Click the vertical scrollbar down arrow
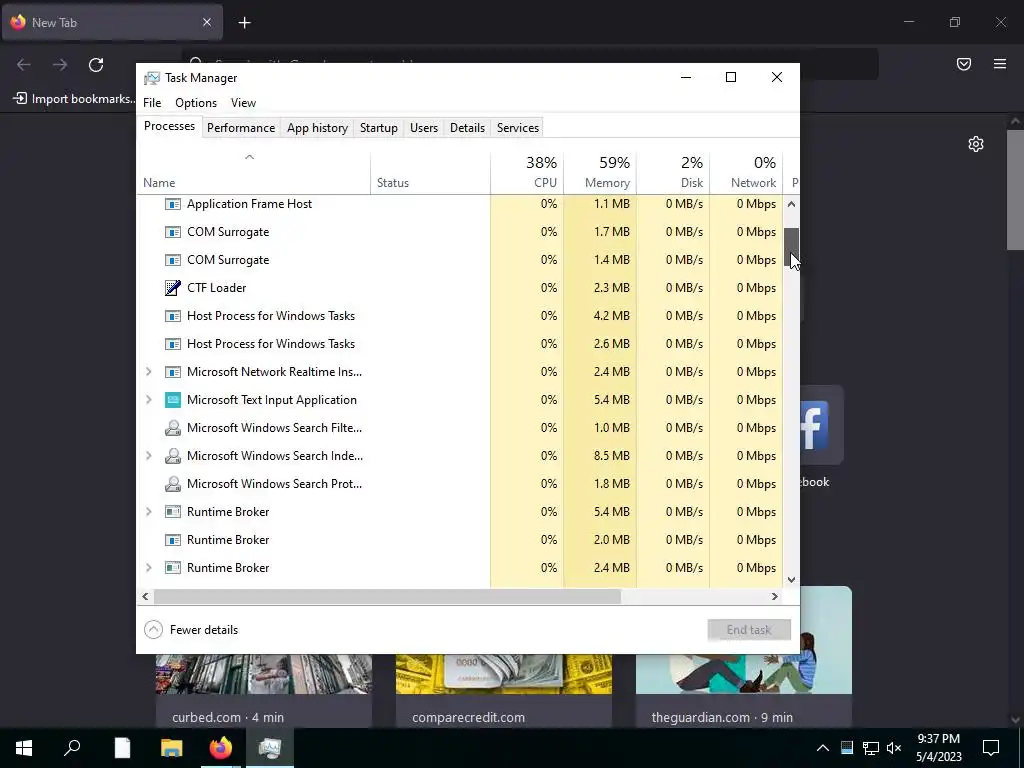This screenshot has width=1024, height=768. (792, 579)
